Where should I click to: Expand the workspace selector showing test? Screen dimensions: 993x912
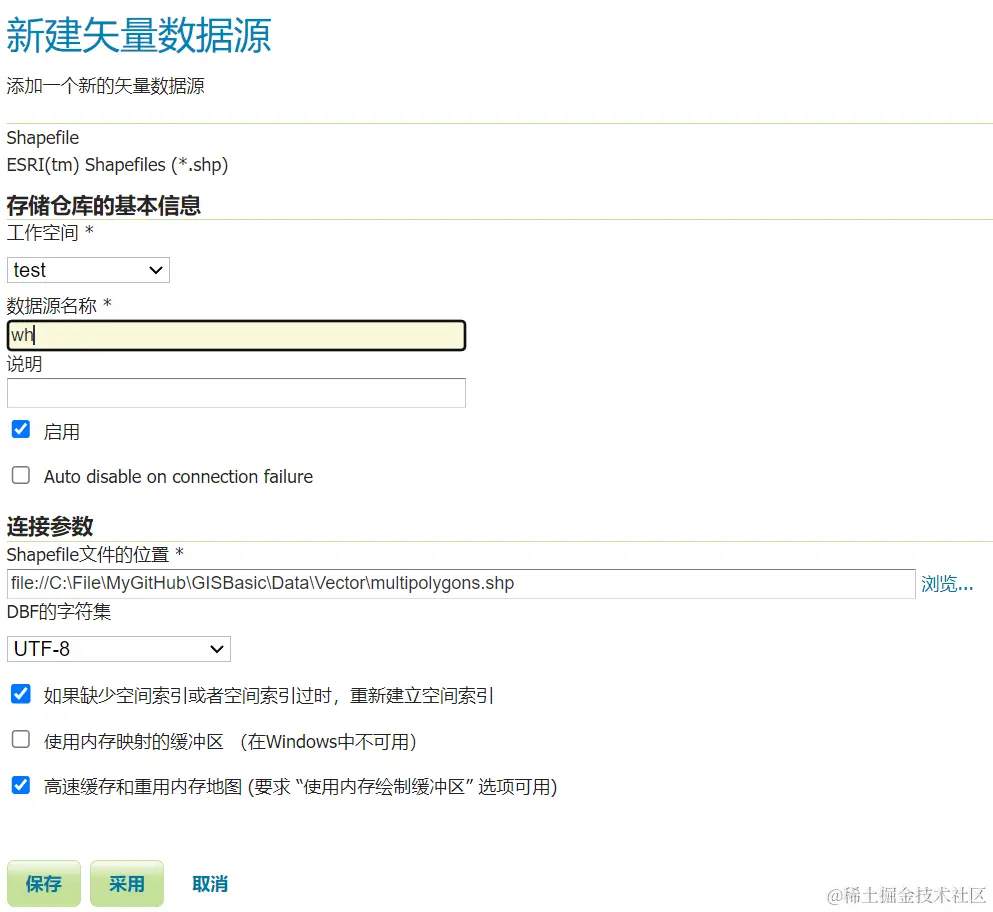click(x=88, y=270)
